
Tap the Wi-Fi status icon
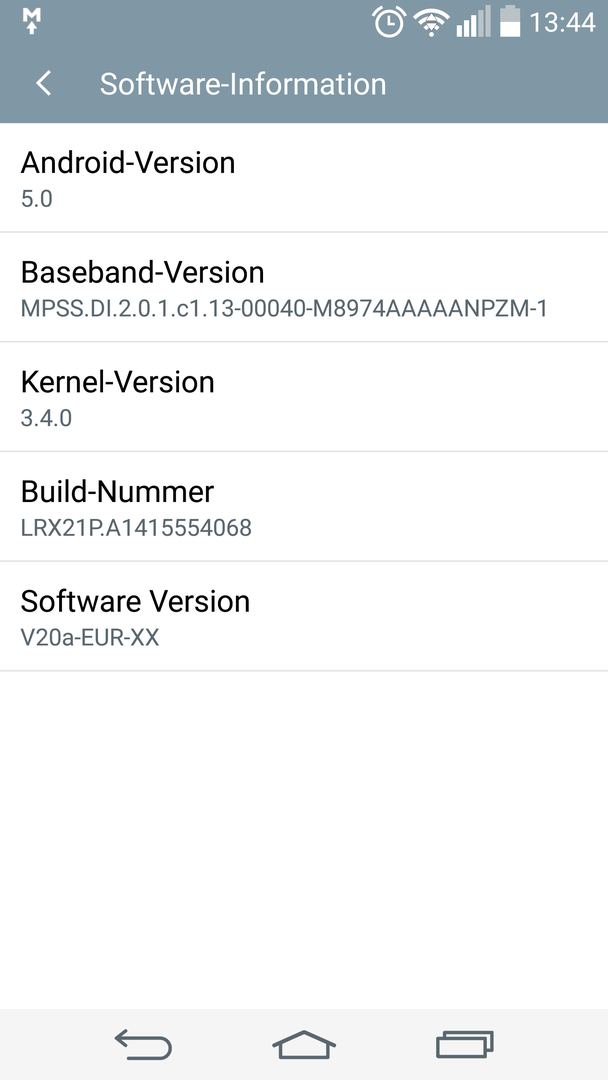(x=431, y=23)
